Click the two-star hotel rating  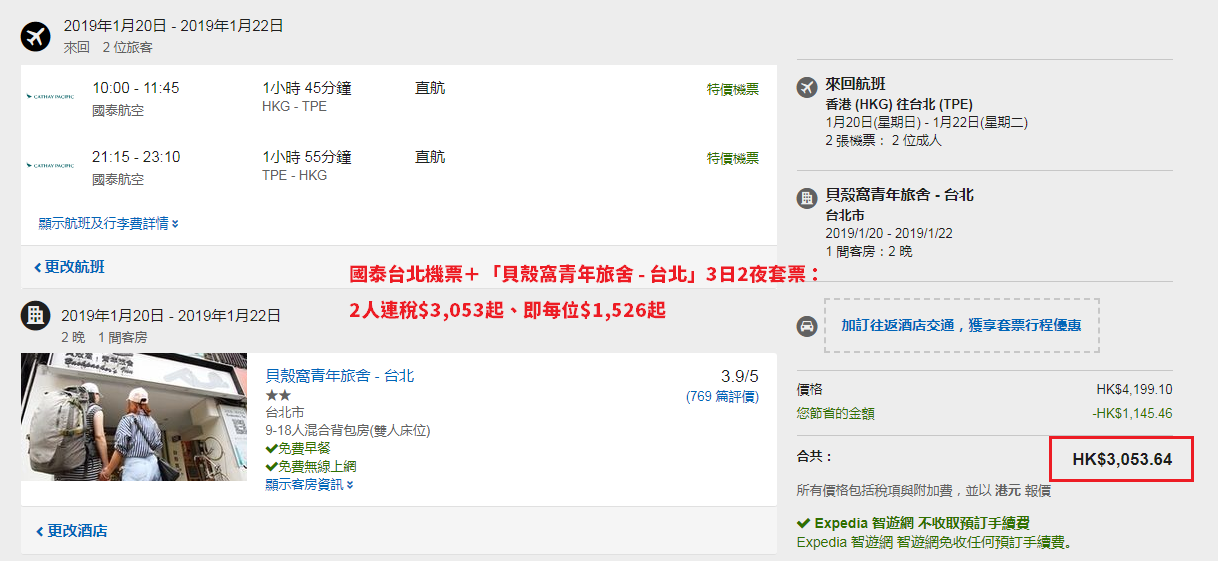coord(277,396)
